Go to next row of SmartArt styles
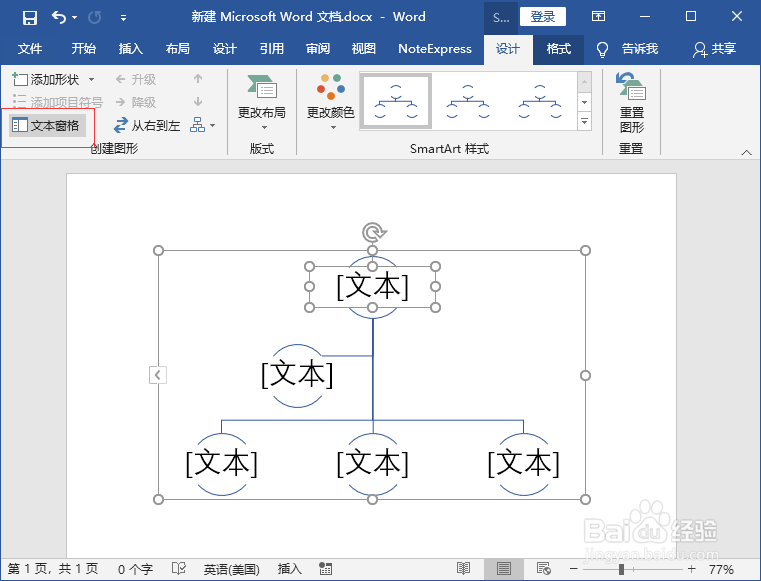 pyautogui.click(x=584, y=102)
